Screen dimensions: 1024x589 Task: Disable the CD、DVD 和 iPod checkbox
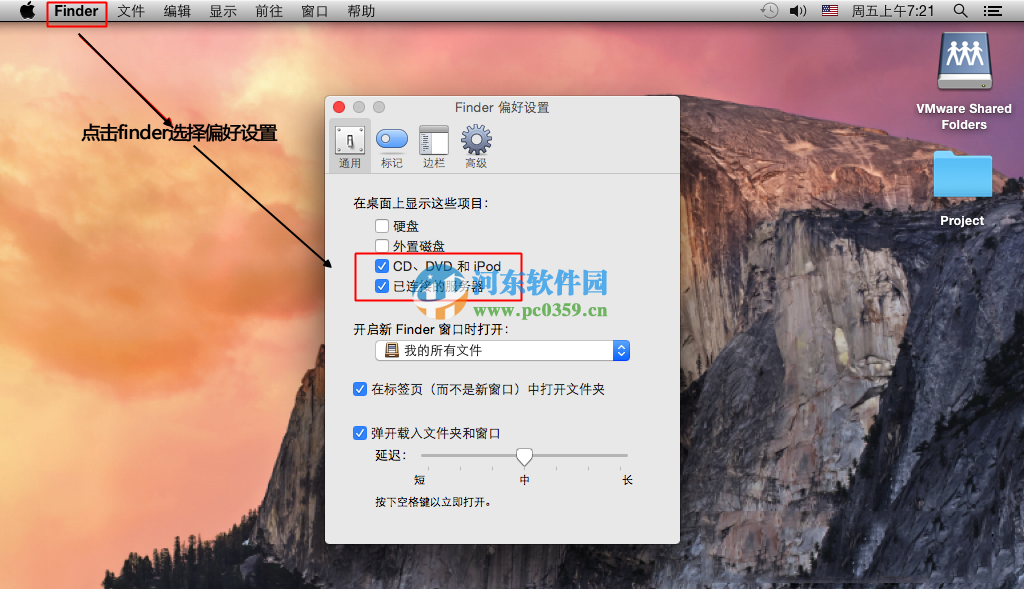[381, 266]
